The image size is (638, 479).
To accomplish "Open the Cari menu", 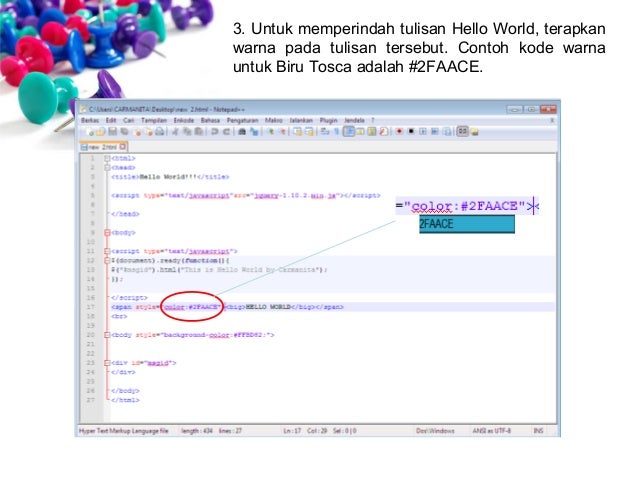I will [129, 120].
